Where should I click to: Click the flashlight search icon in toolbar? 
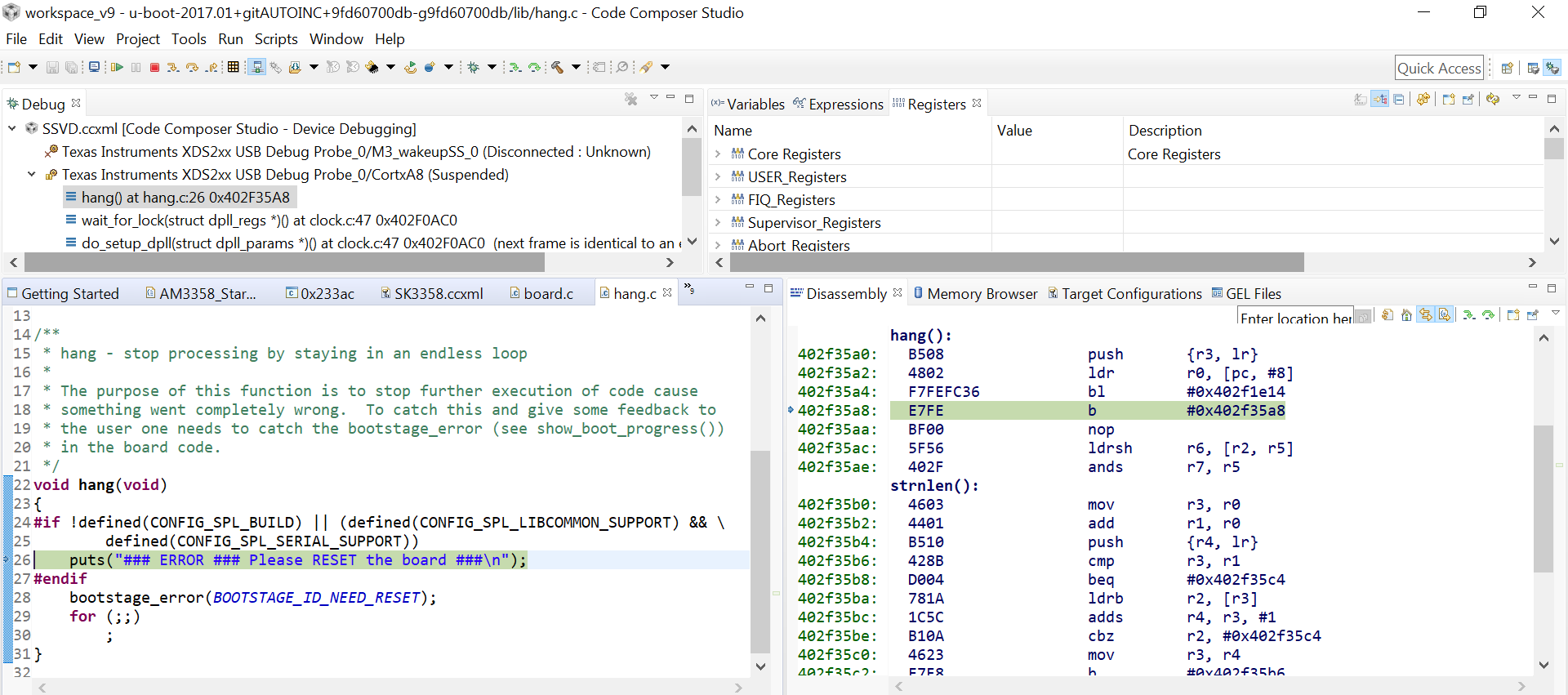pyautogui.click(x=645, y=67)
